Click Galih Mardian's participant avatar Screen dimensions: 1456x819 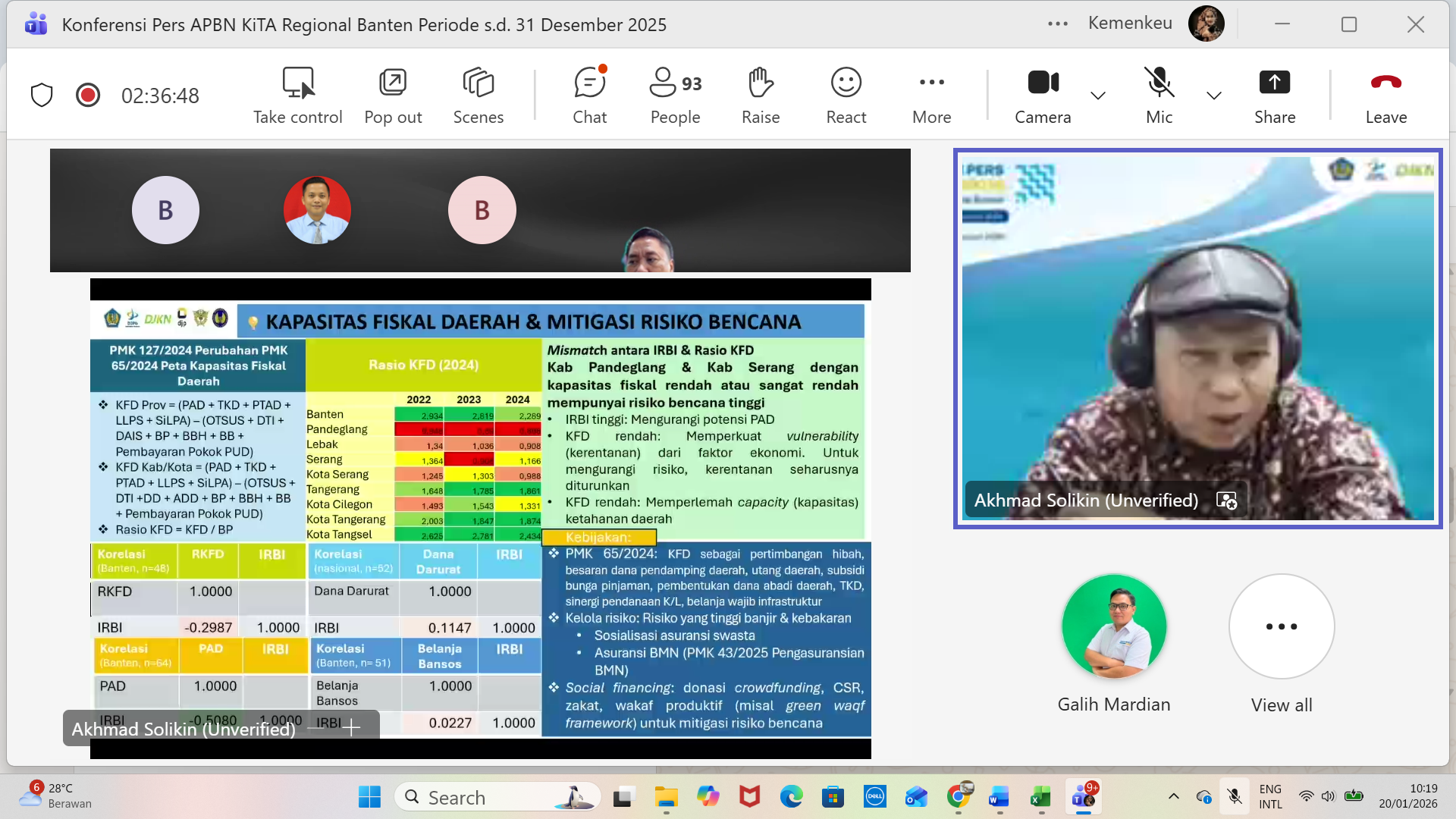pyautogui.click(x=1113, y=626)
